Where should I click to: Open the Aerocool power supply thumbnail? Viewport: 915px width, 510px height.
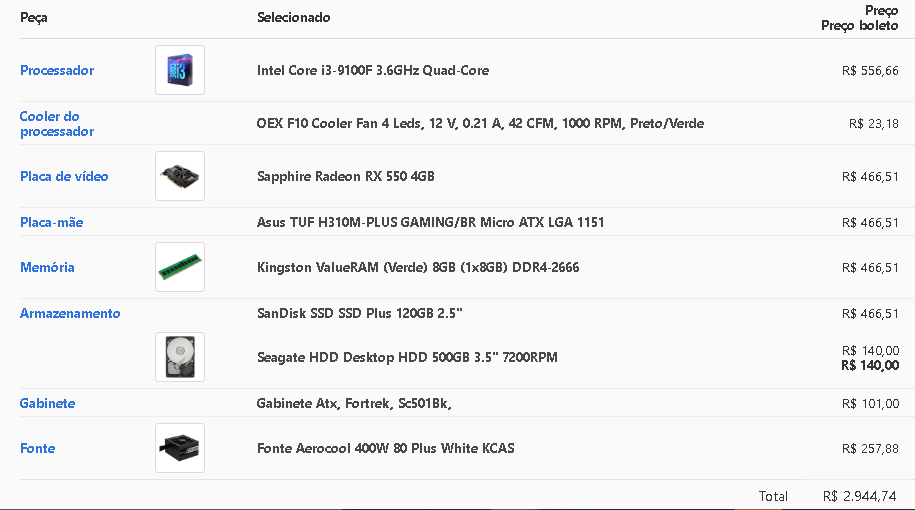click(x=180, y=448)
